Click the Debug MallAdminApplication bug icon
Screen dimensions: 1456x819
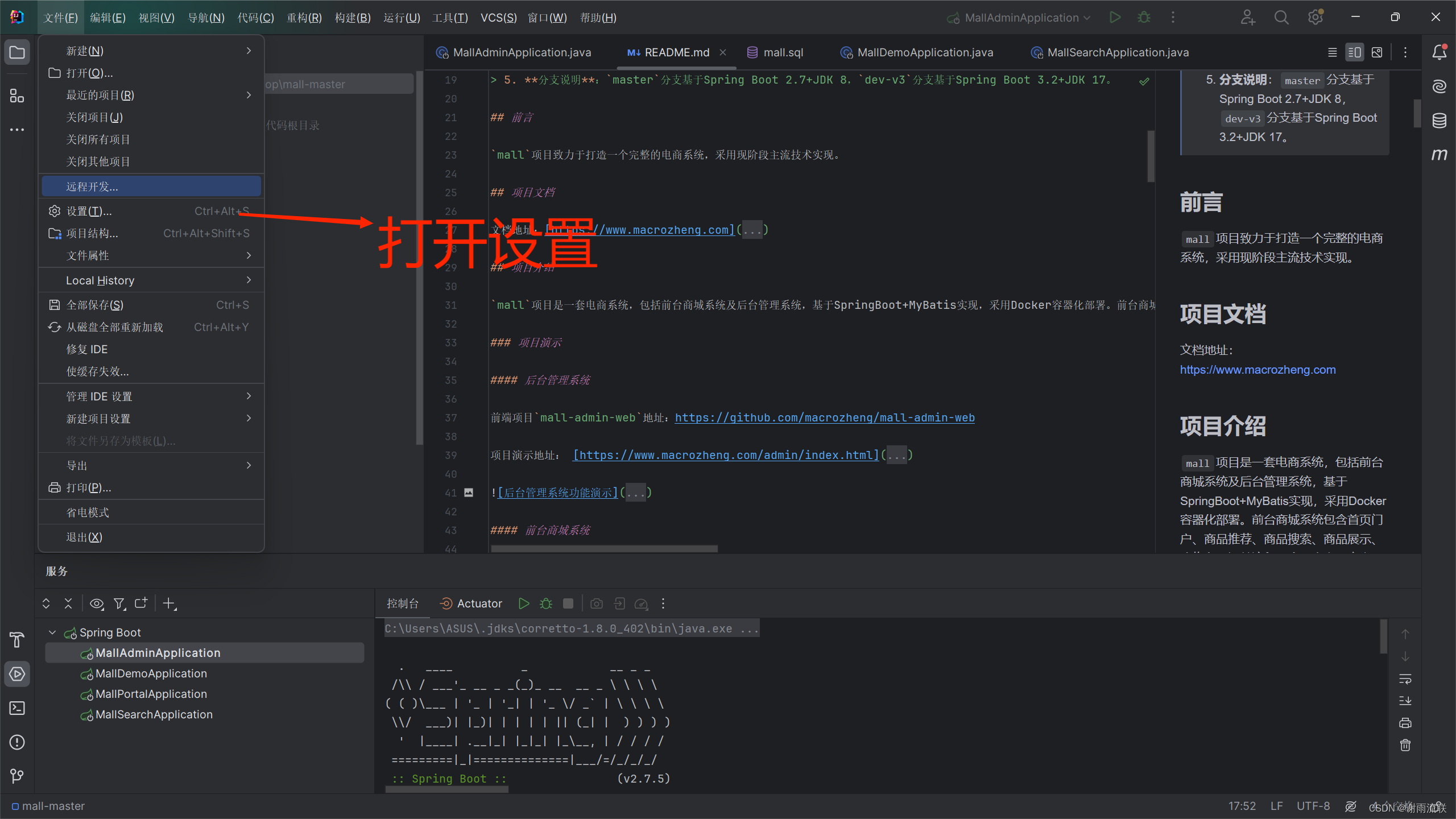pyautogui.click(x=1144, y=18)
